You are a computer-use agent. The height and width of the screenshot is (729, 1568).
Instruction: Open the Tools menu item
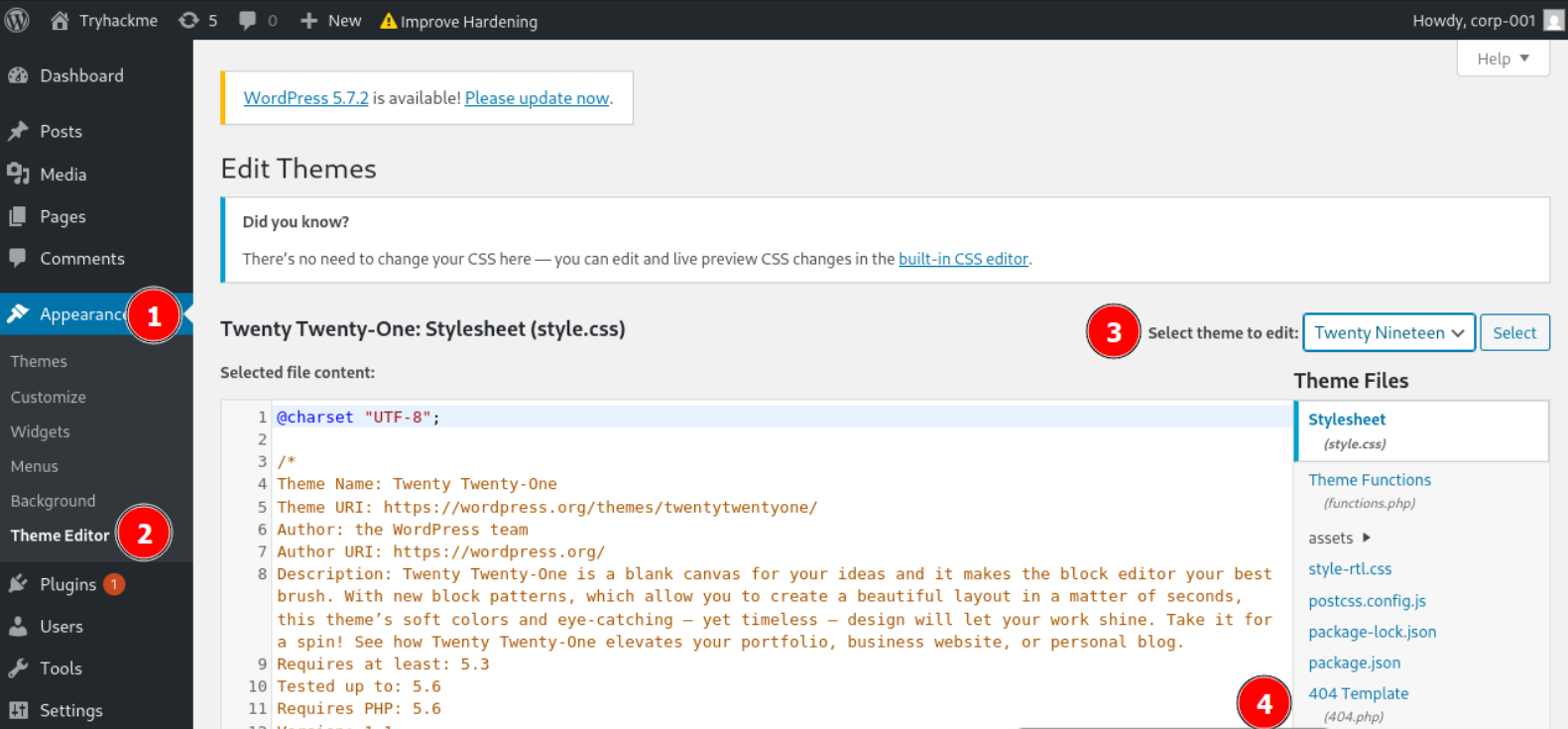(60, 668)
